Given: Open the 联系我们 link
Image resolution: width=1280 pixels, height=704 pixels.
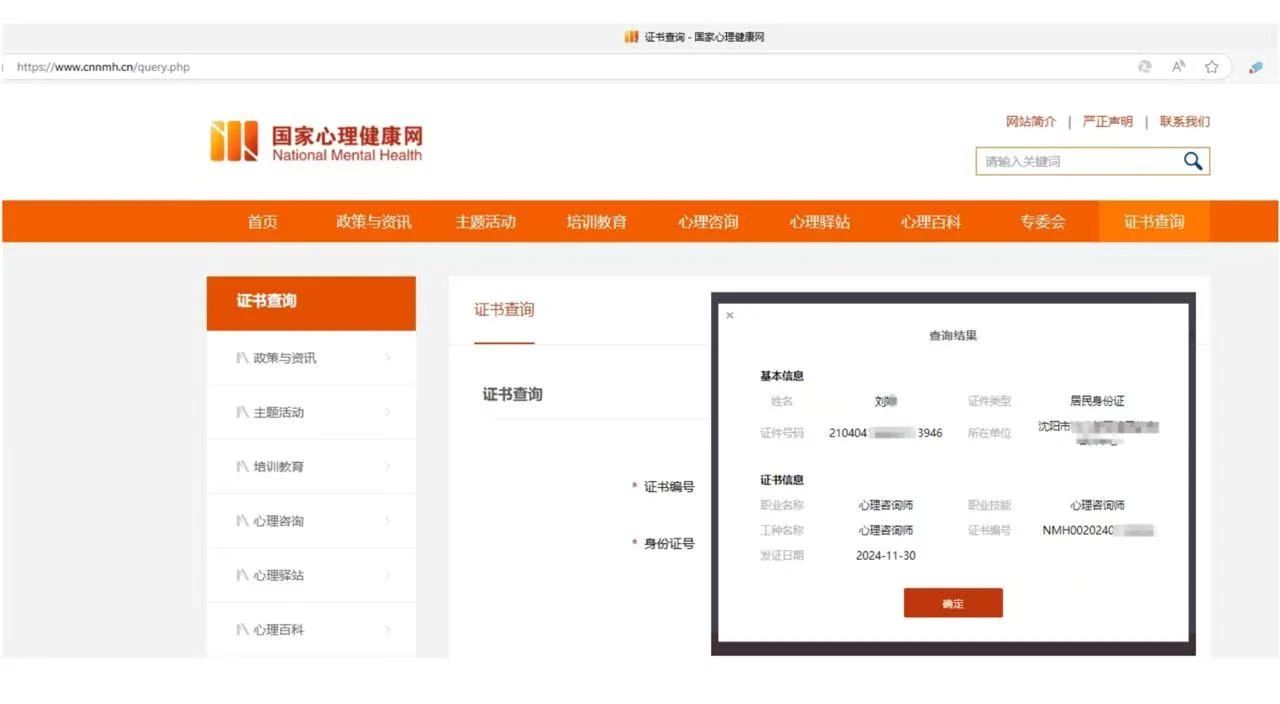Looking at the screenshot, I should click(1184, 122).
